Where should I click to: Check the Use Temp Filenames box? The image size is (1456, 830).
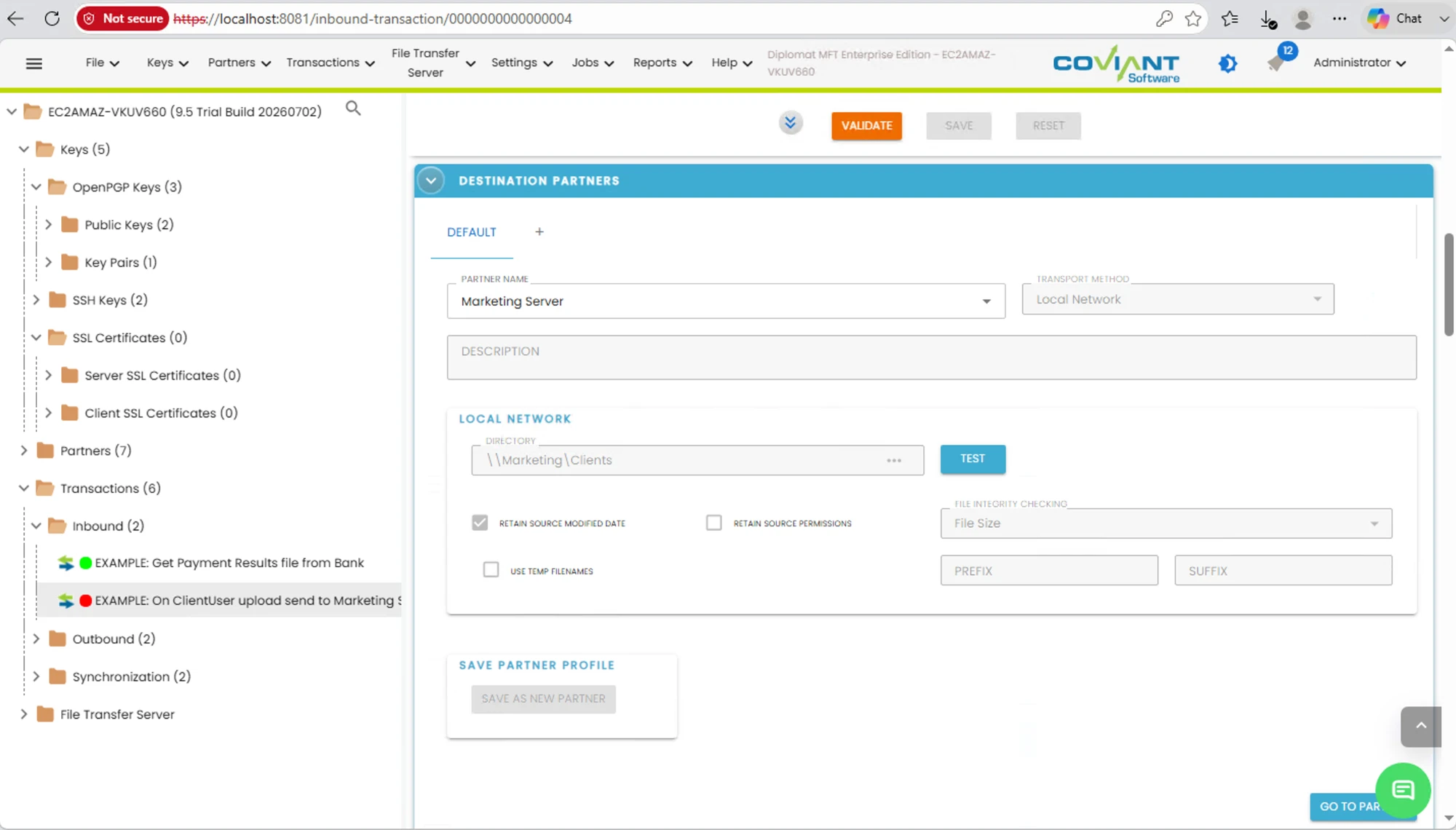[x=491, y=570]
